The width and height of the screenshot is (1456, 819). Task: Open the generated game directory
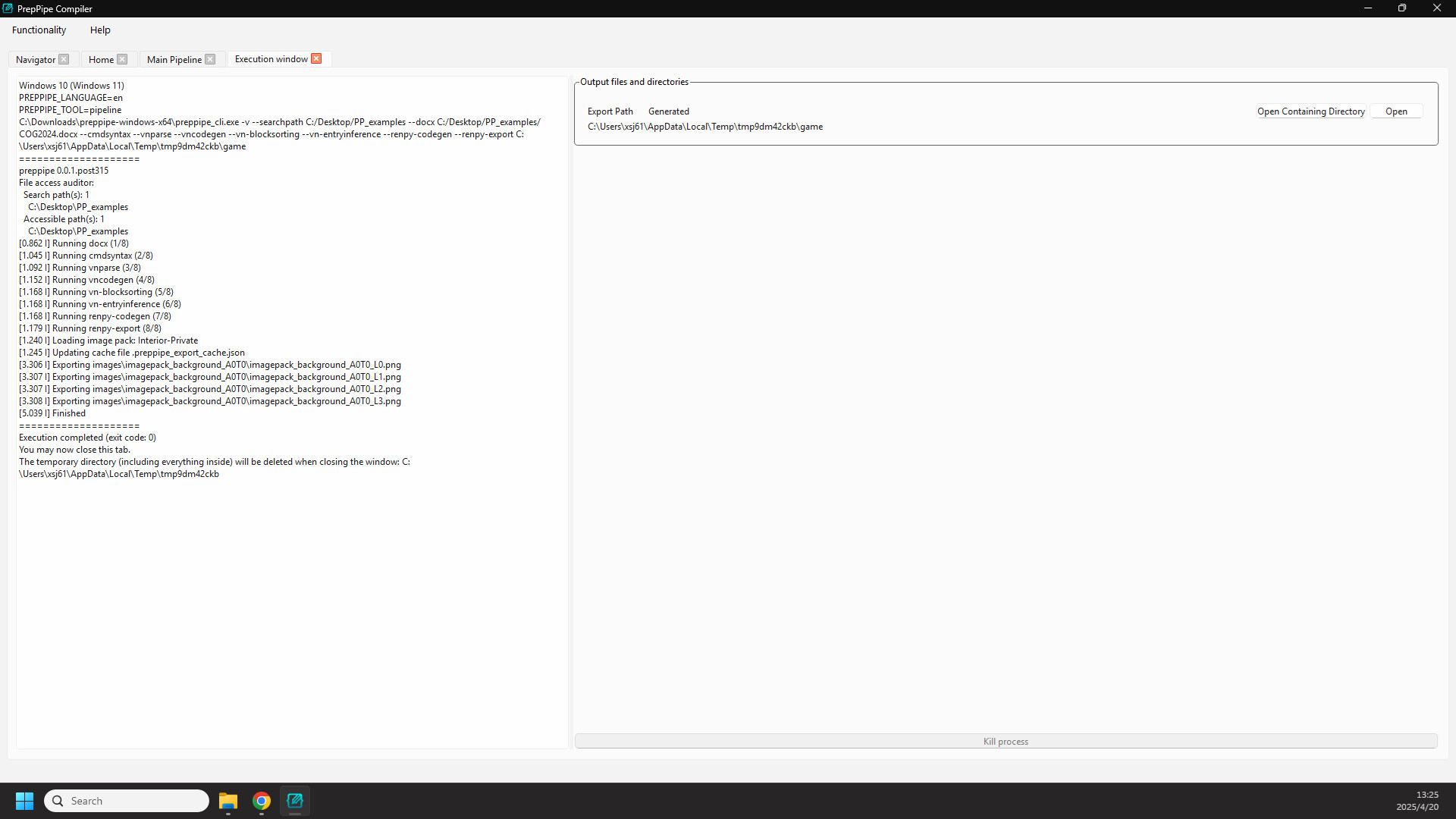(x=1395, y=111)
